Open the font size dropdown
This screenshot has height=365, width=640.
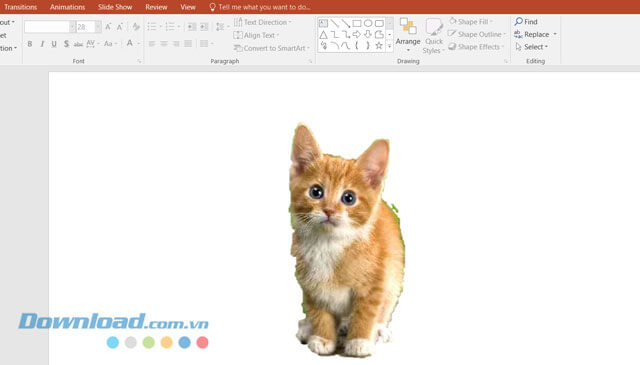(98, 27)
